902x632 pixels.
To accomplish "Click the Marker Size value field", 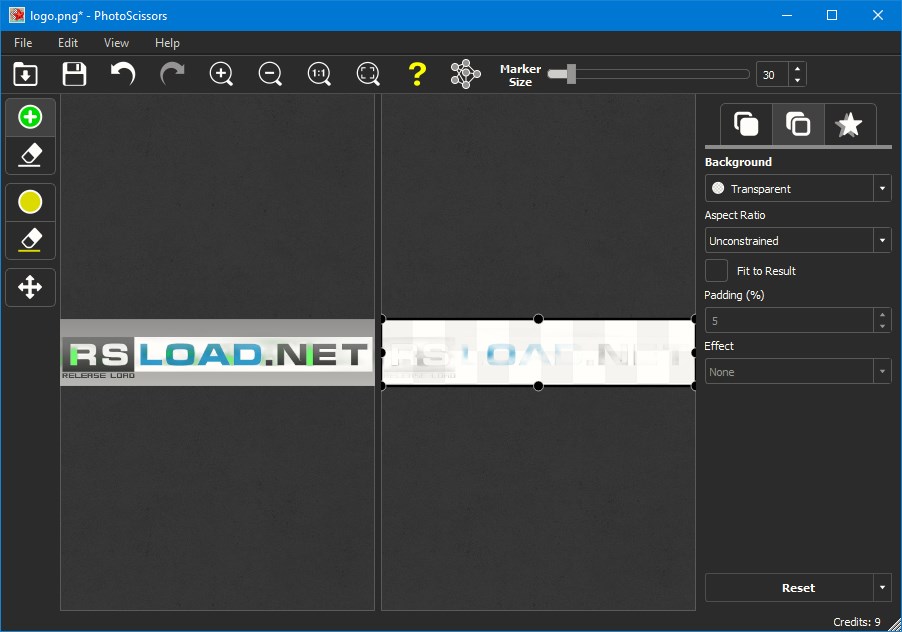I will (x=772, y=75).
